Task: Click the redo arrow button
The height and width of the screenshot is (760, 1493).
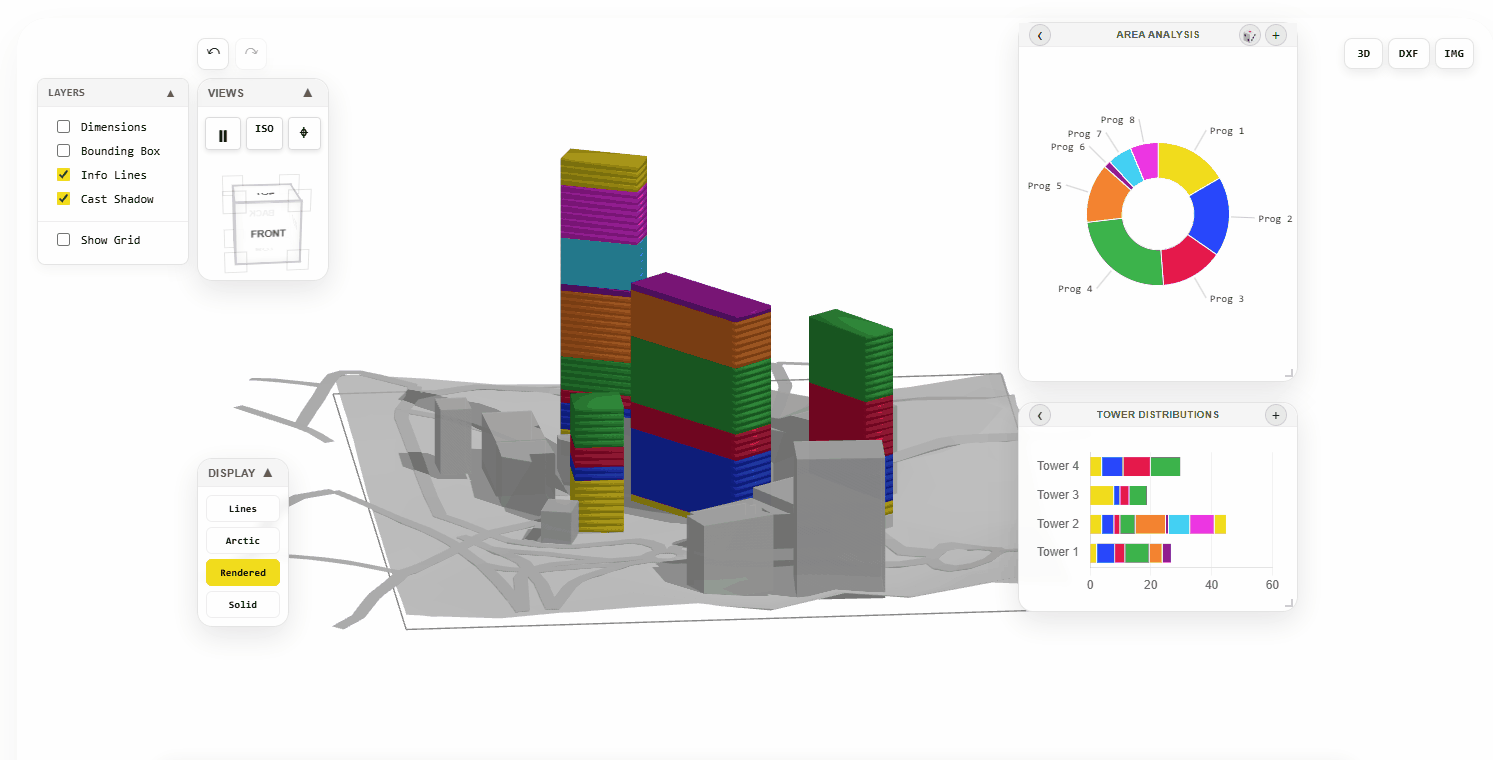Action: 251,52
